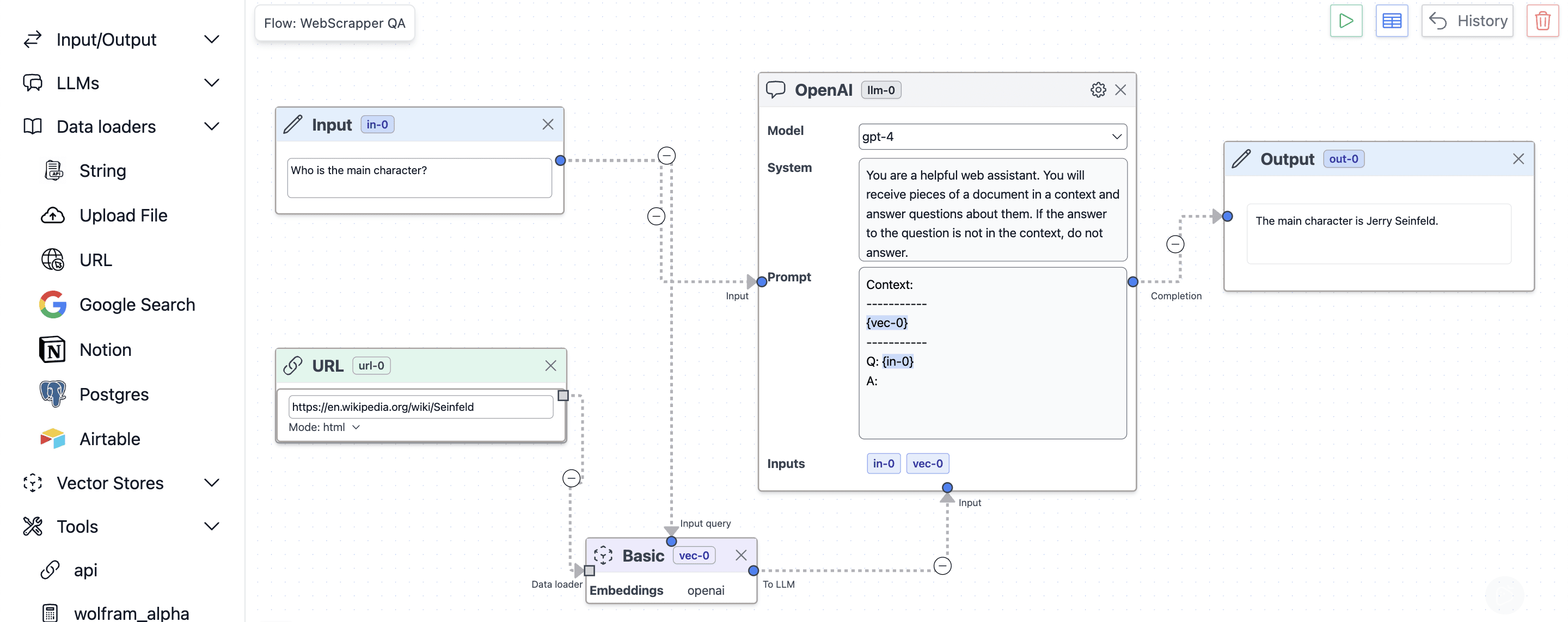Viewport: 1568px width, 622px height.
Task: Collapse the Data loaders section
Action: [x=211, y=127]
